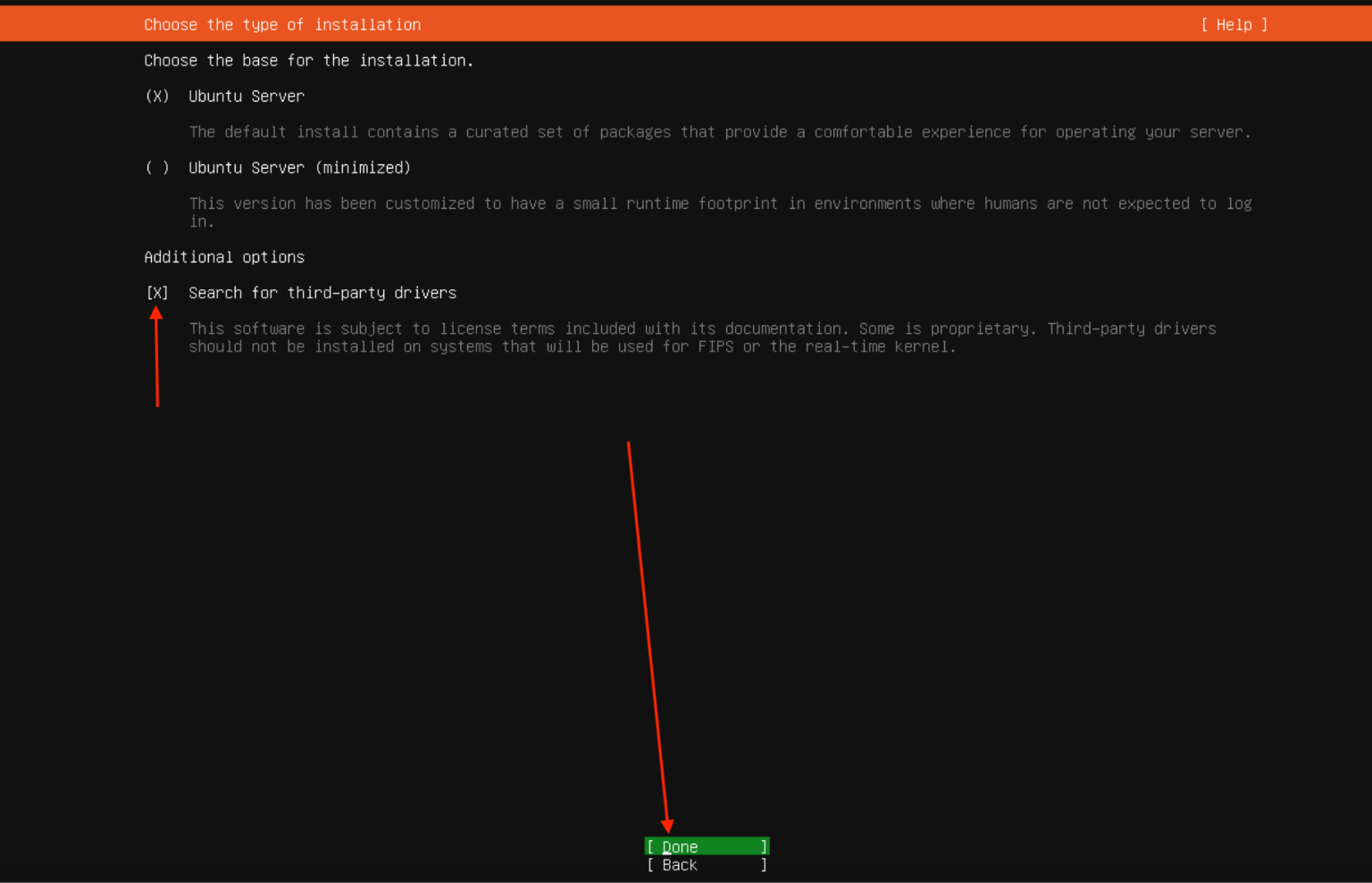Click the license terms description text
1372x883 pixels.
point(702,329)
